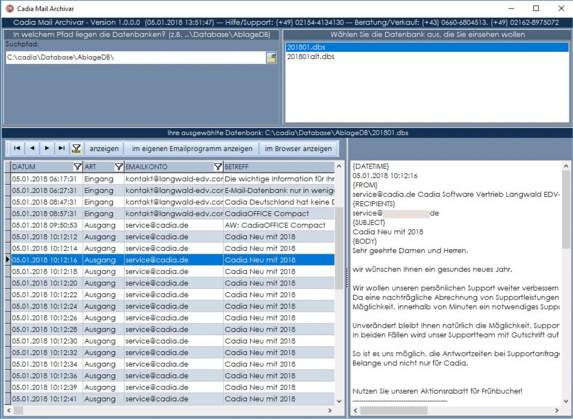The width and height of the screenshot is (573, 419).
Task: Select row dated 05.01.2018 10:12:32
Action: coord(172,353)
